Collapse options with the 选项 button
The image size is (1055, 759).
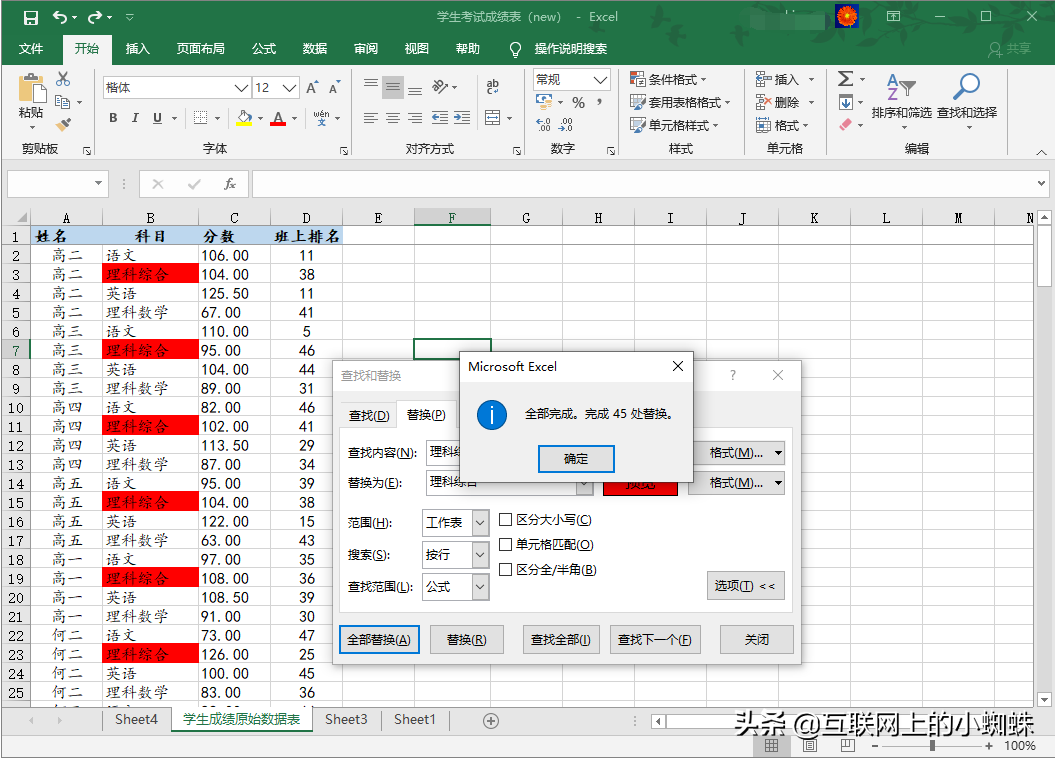745,586
